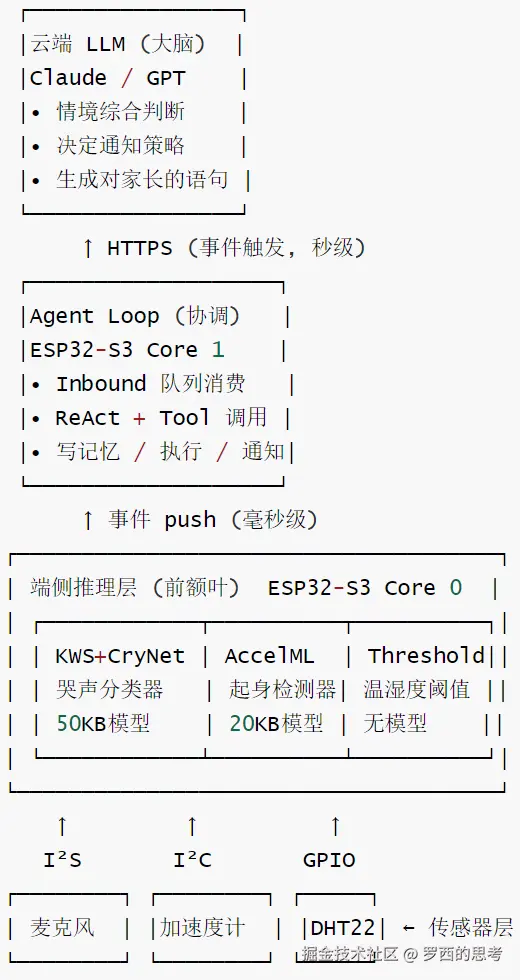Click the 掘金技术社区 watermark text

(350, 954)
